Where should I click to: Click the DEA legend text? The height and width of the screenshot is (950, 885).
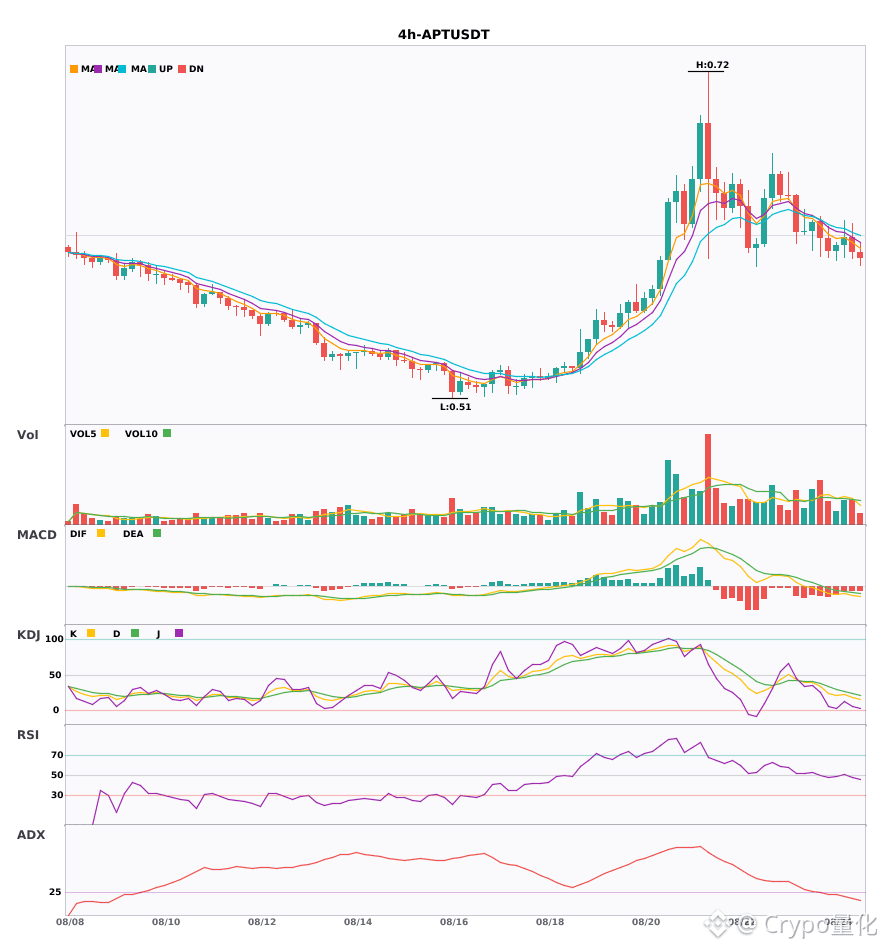pyautogui.click(x=133, y=534)
